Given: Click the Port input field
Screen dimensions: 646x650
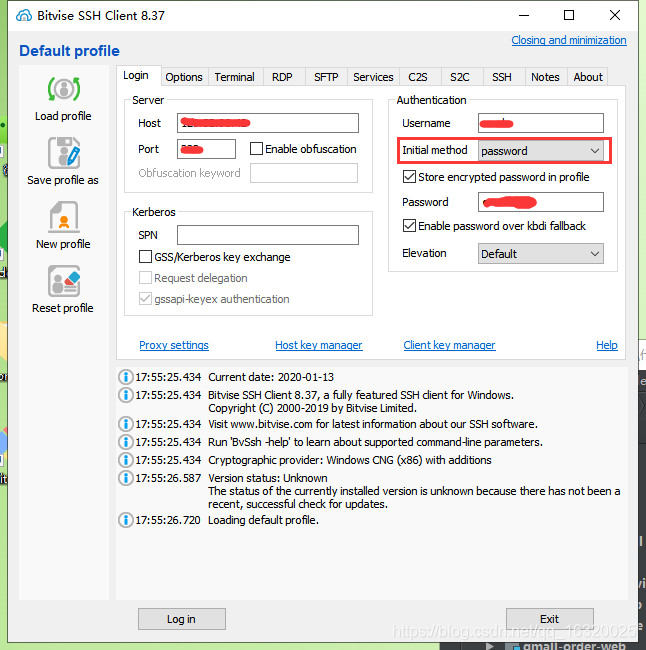Looking at the screenshot, I should (x=206, y=149).
